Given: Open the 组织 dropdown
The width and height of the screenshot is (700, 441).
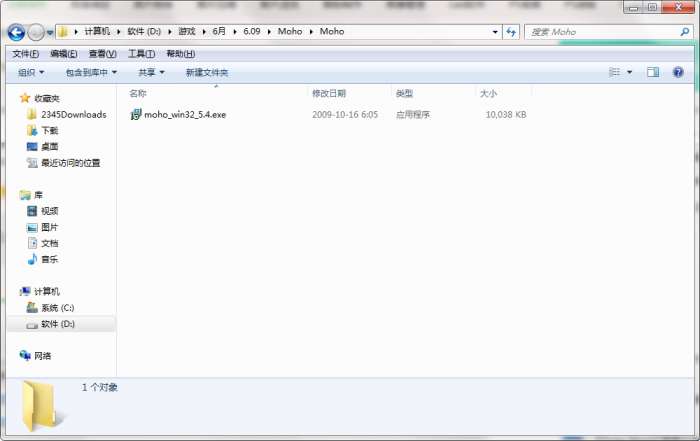Looking at the screenshot, I should click(31, 72).
